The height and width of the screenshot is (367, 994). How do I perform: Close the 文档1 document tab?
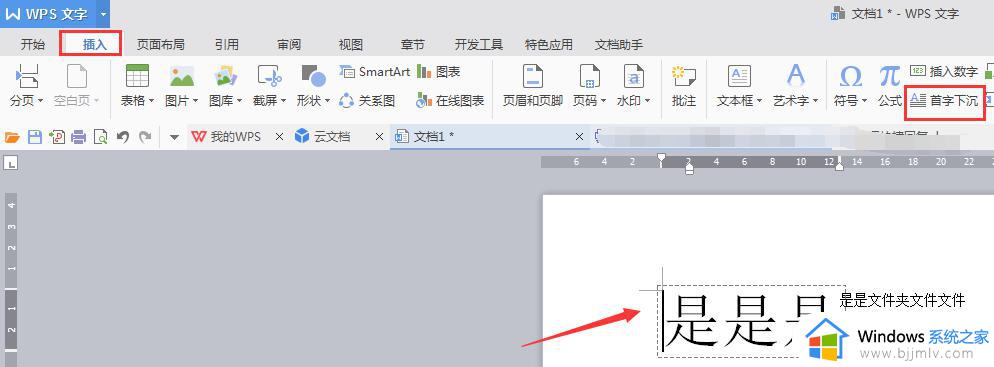pyautogui.click(x=579, y=137)
